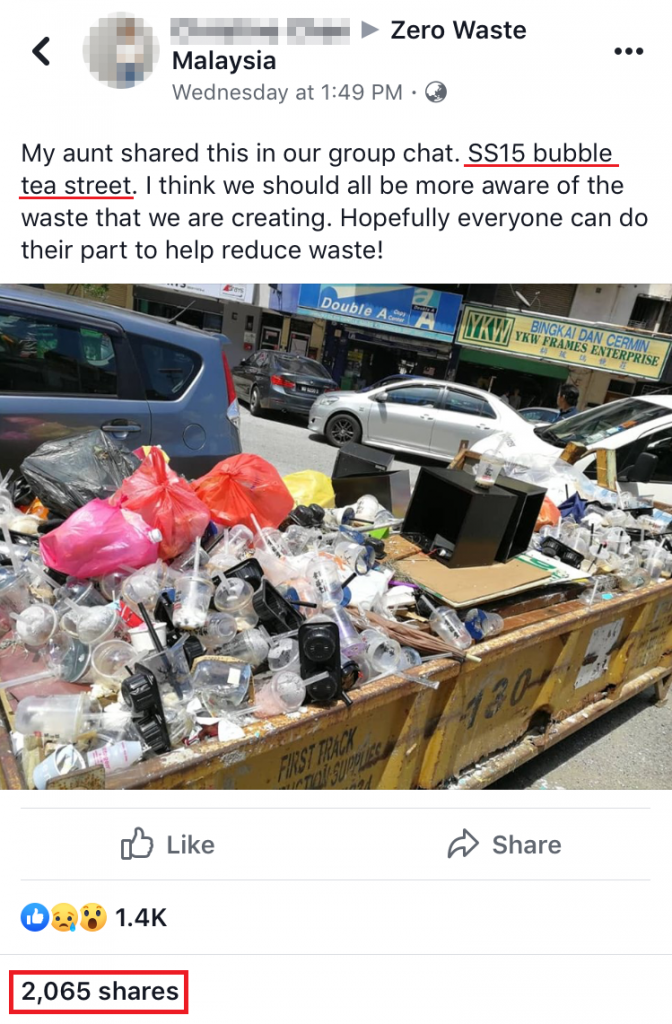Tap the SS15 bubble tea street text
The height and width of the screenshot is (1024, 672).
pos(318,169)
